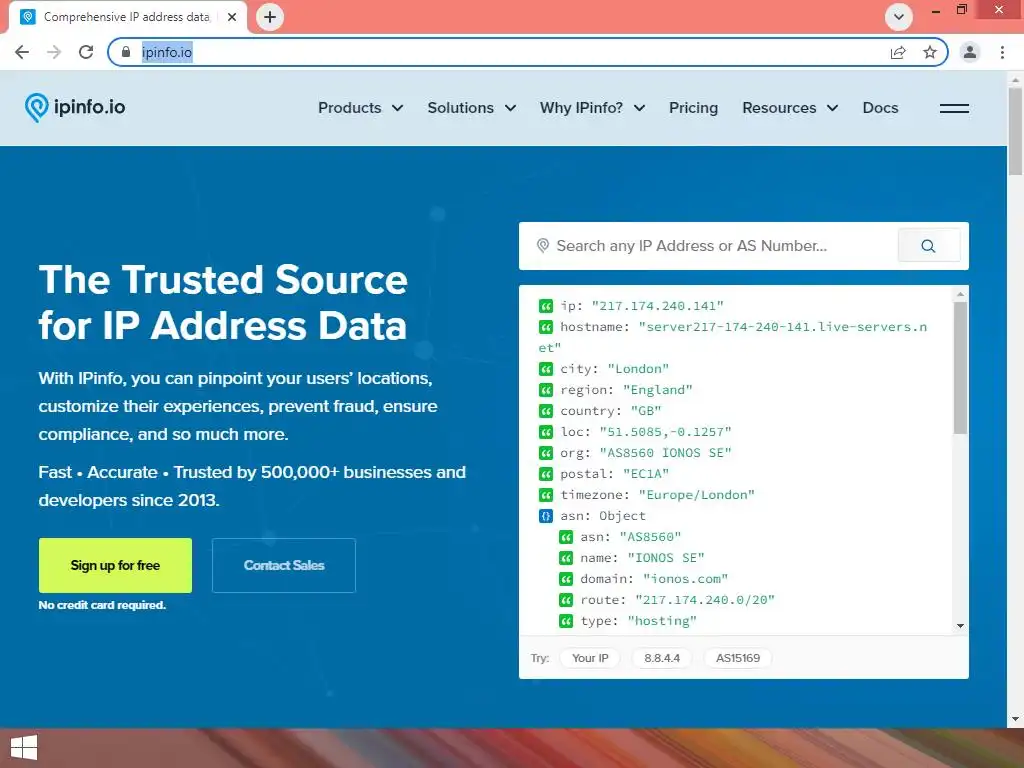Click JSON panel scroll up arrow
Image resolution: width=1024 pixels, height=768 pixels.
tap(960, 295)
